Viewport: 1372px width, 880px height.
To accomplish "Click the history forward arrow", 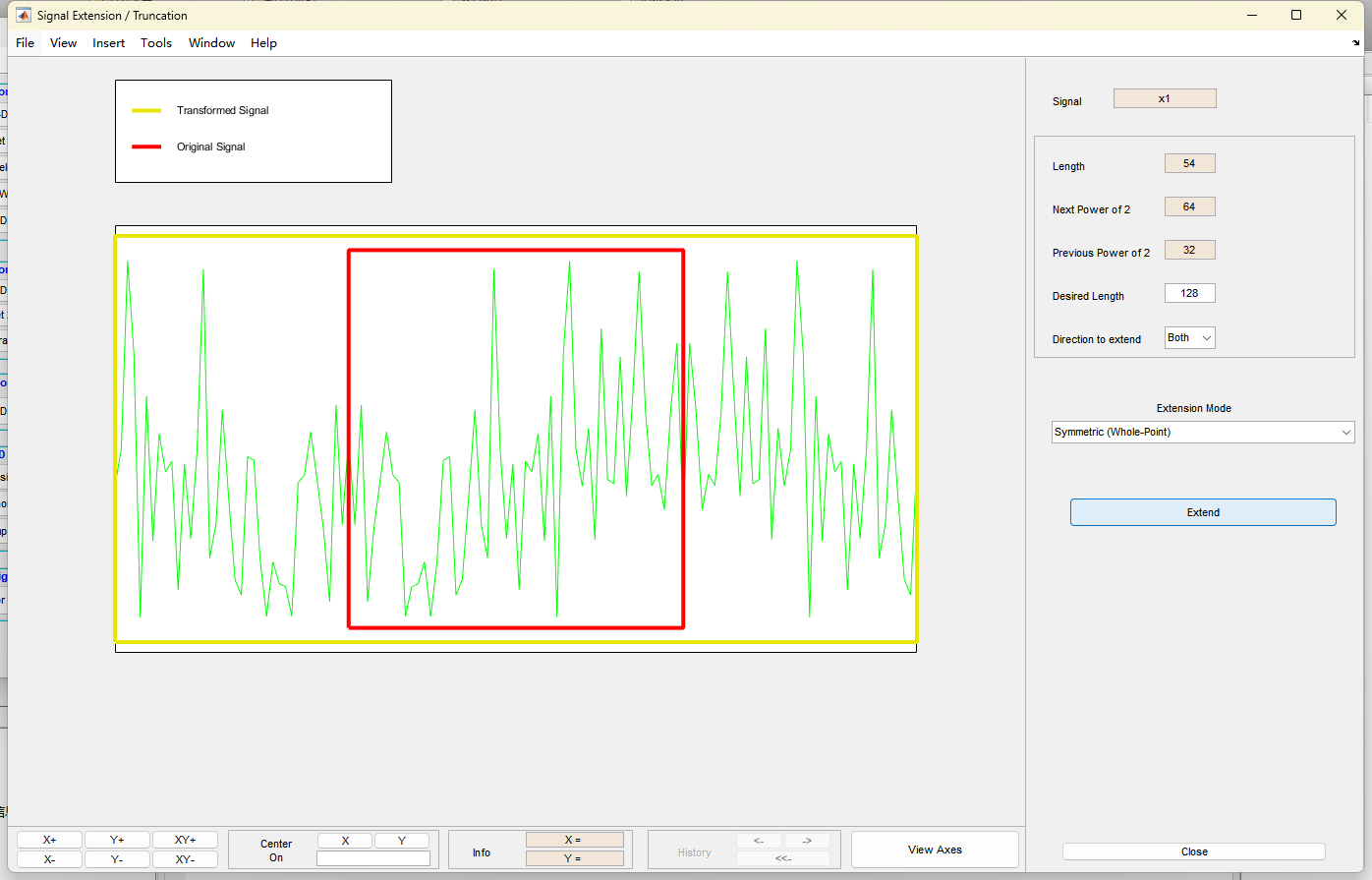I will click(806, 841).
